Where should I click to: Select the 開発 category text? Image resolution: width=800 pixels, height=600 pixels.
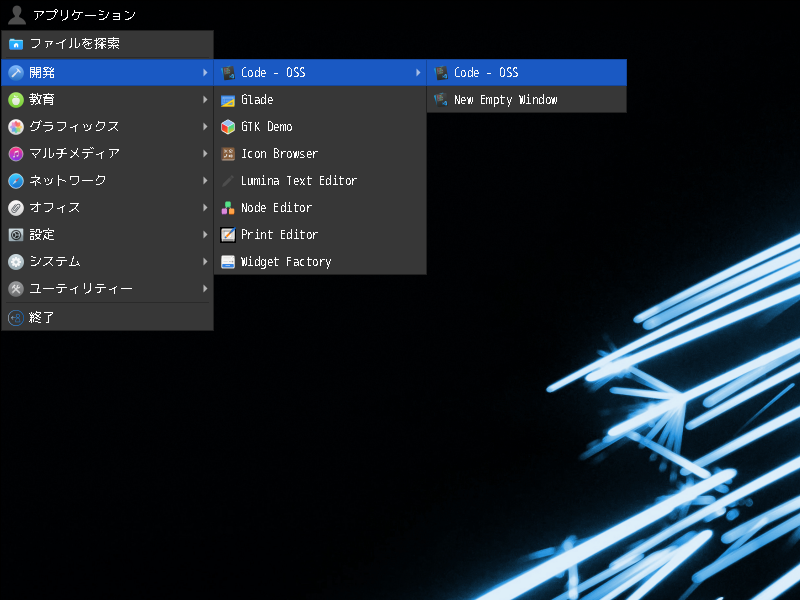pyautogui.click(x=42, y=72)
